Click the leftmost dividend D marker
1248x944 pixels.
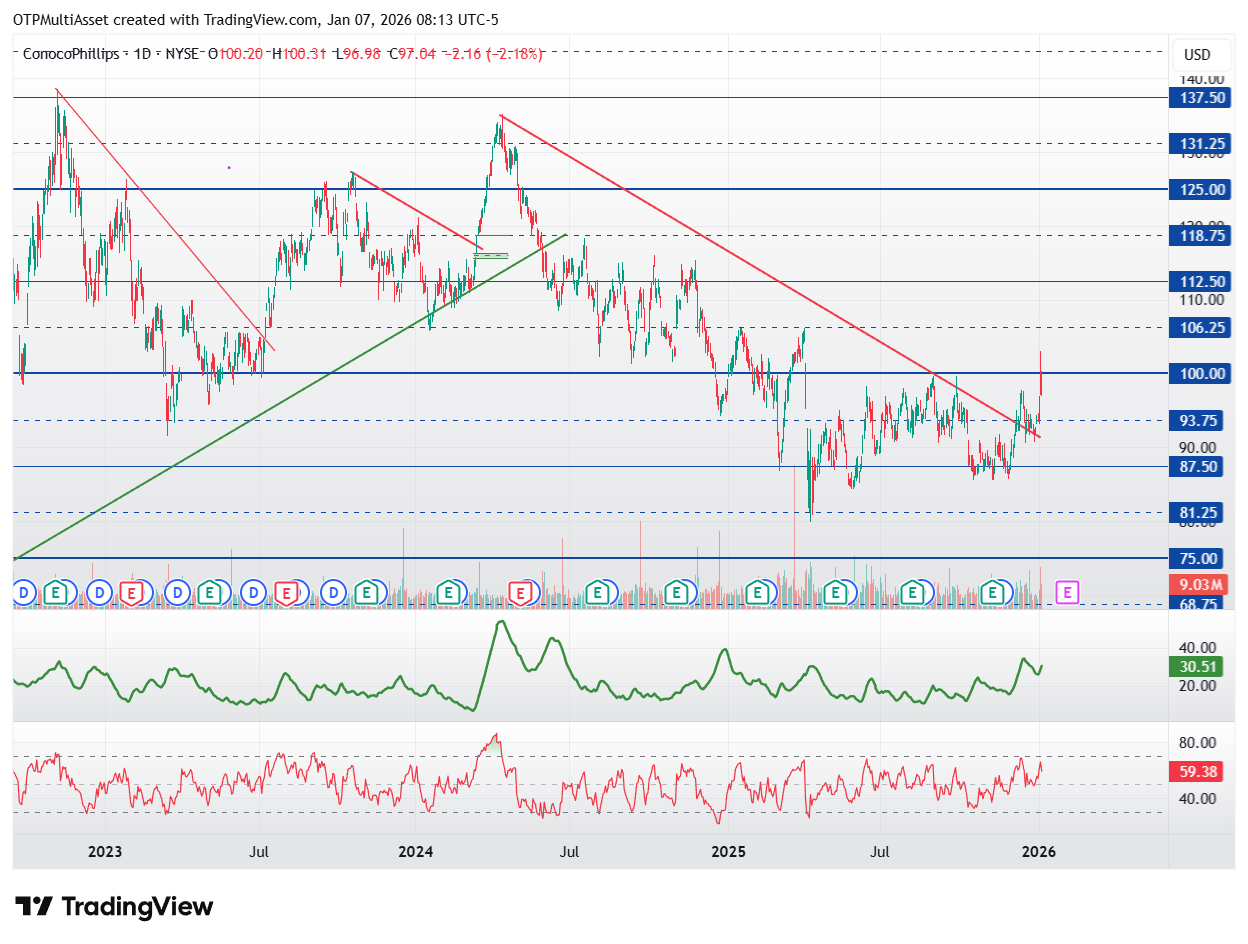click(23, 593)
